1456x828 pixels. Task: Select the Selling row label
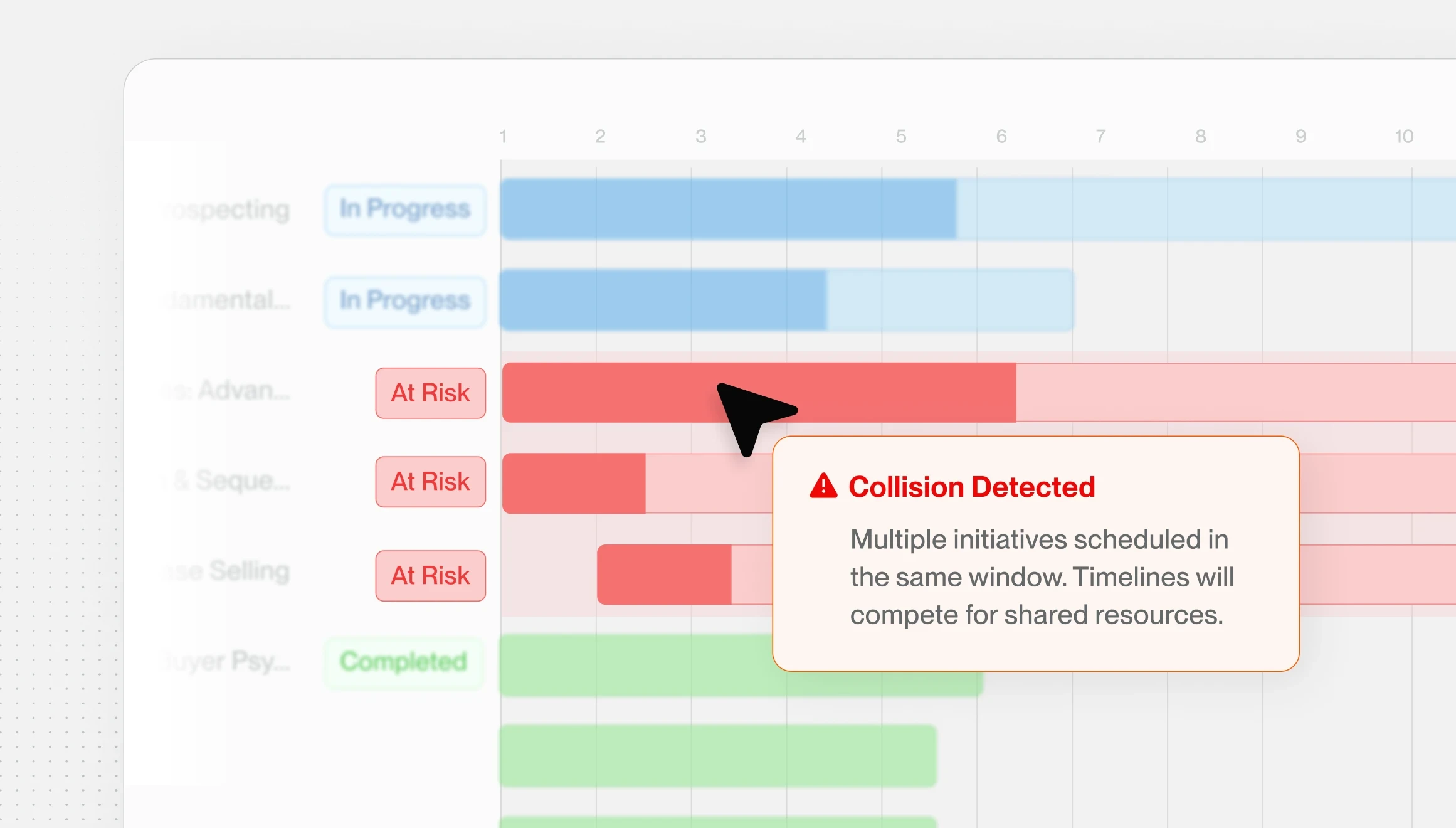coord(227,571)
